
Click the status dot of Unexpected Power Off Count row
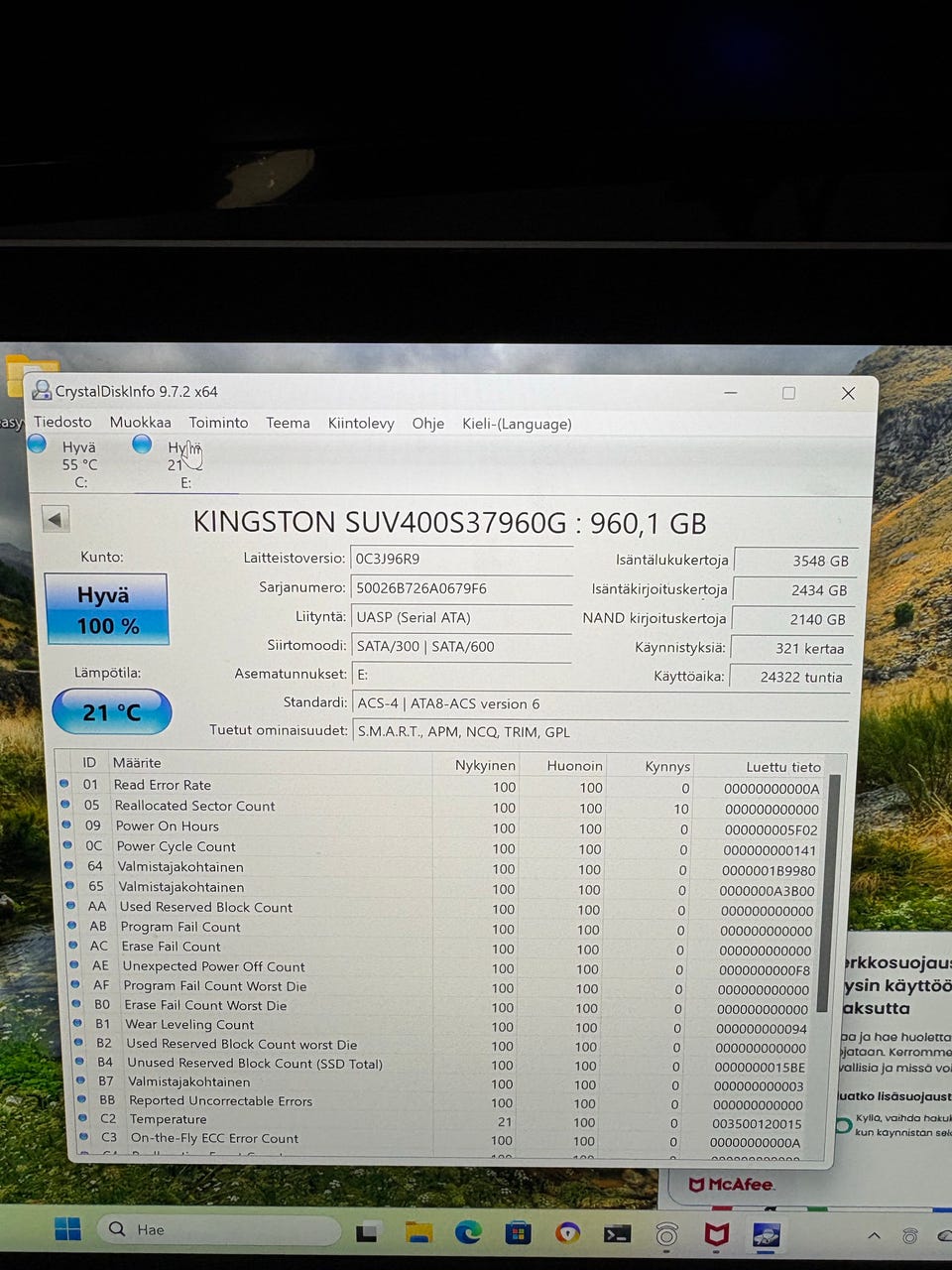pos(73,965)
